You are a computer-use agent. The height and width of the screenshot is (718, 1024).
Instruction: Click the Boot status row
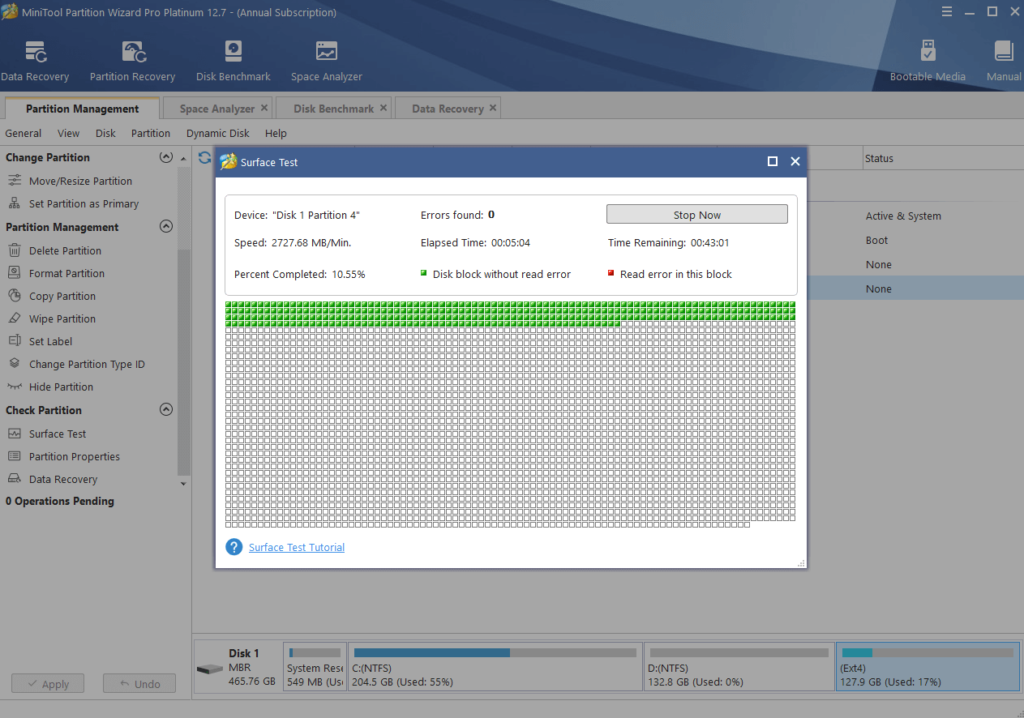(876, 240)
